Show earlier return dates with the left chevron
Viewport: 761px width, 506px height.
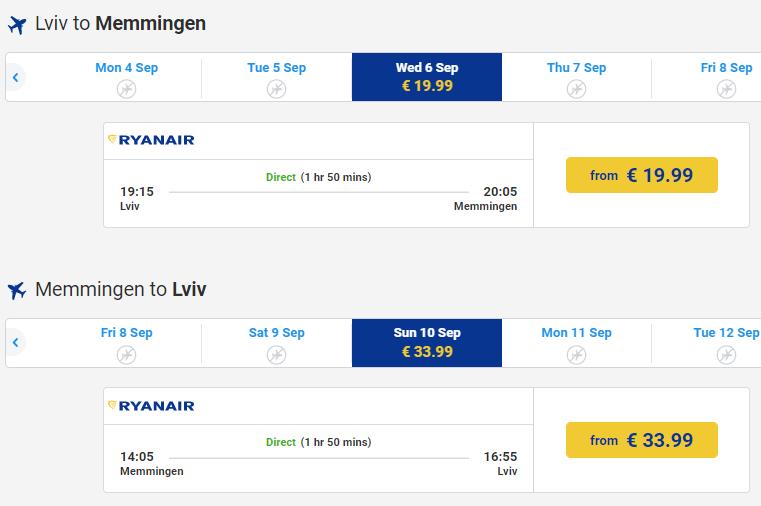pyautogui.click(x=16, y=343)
